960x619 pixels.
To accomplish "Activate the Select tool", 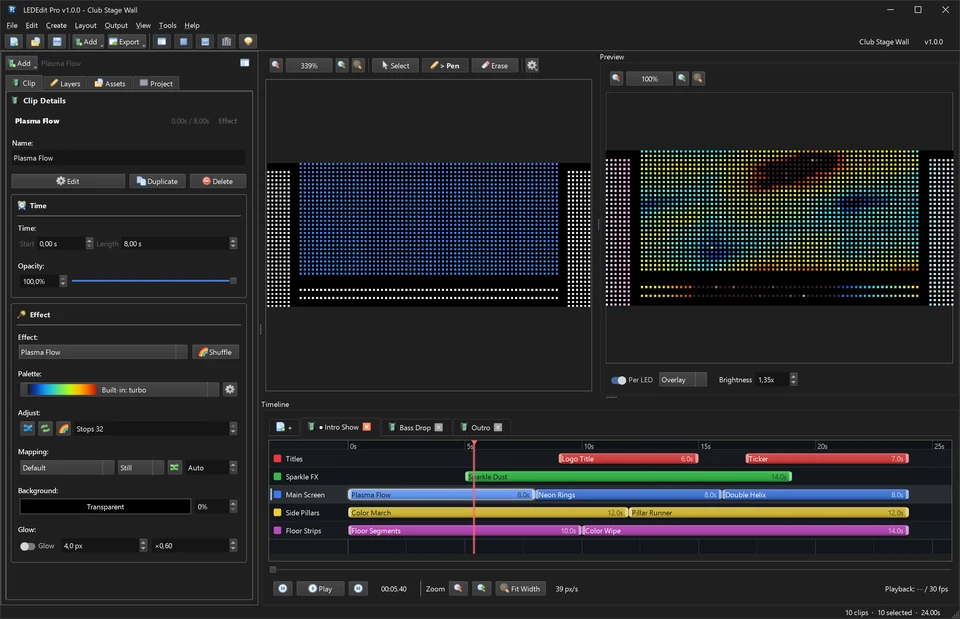I will [395, 66].
